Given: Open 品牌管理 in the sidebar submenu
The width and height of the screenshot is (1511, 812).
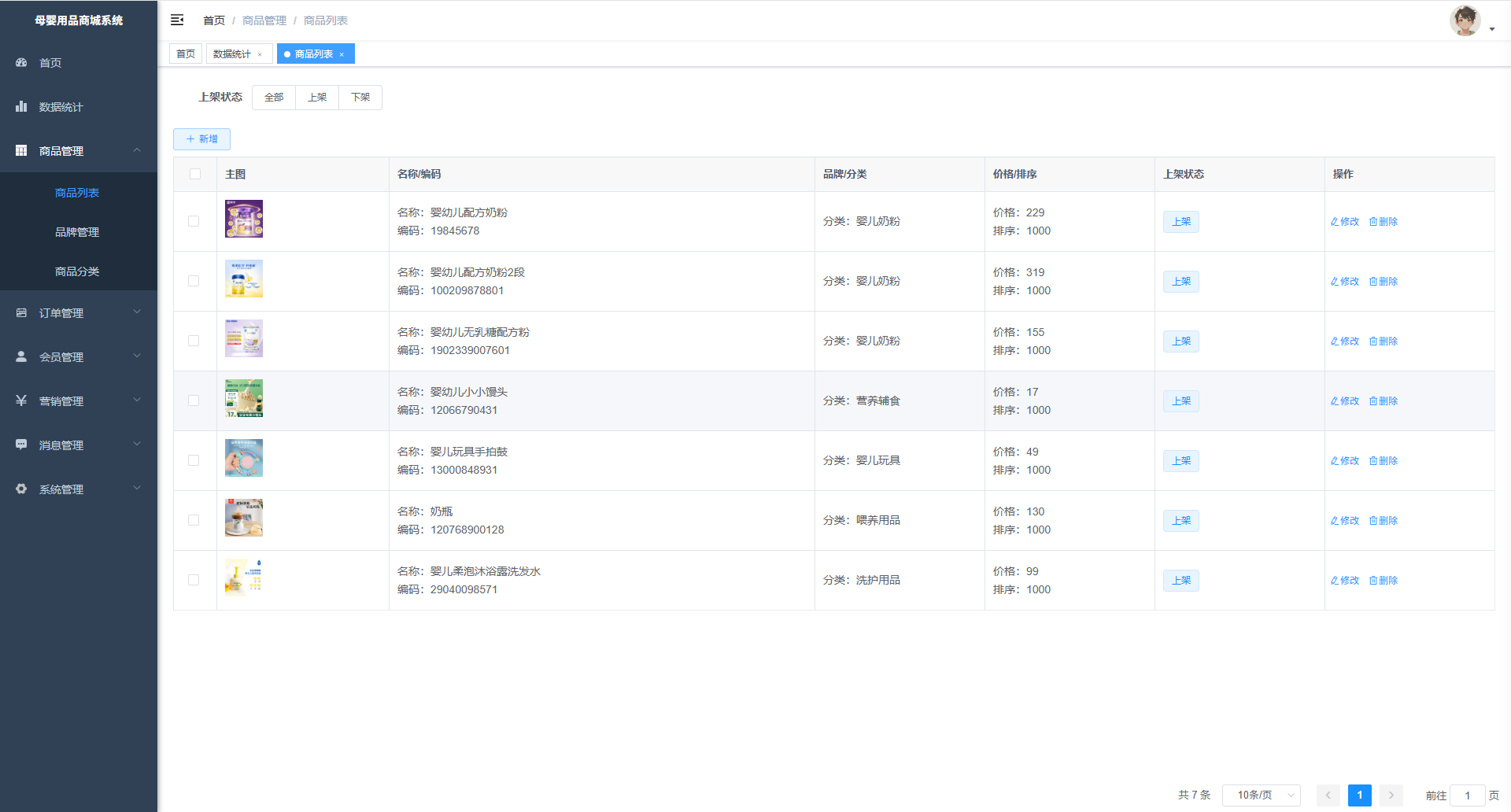Looking at the screenshot, I should pyautogui.click(x=77, y=232).
